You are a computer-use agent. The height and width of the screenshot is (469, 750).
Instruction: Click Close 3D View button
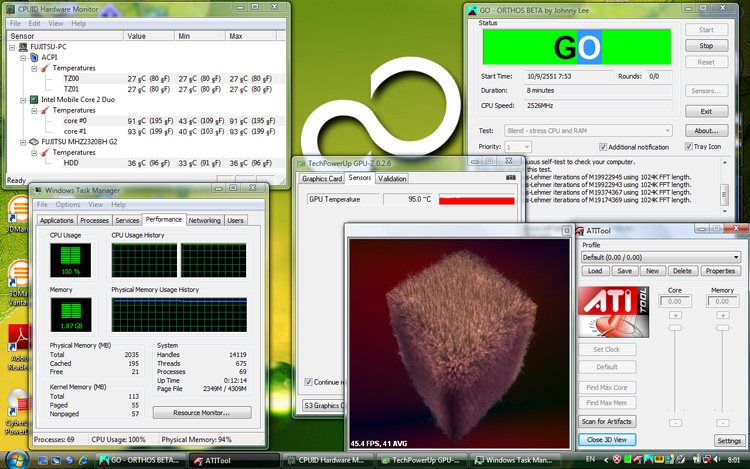coord(607,439)
